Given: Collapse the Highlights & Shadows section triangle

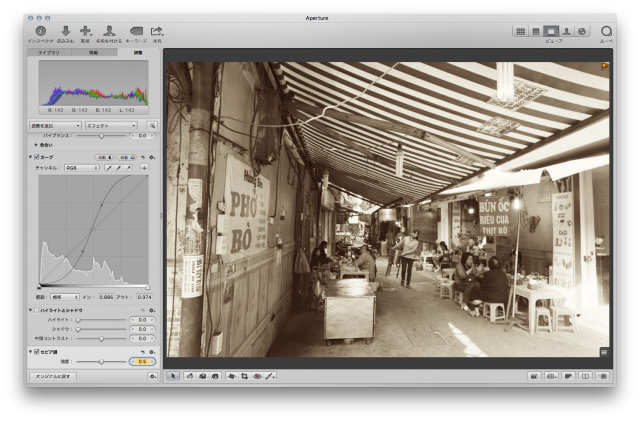Looking at the screenshot, I should point(31,310).
